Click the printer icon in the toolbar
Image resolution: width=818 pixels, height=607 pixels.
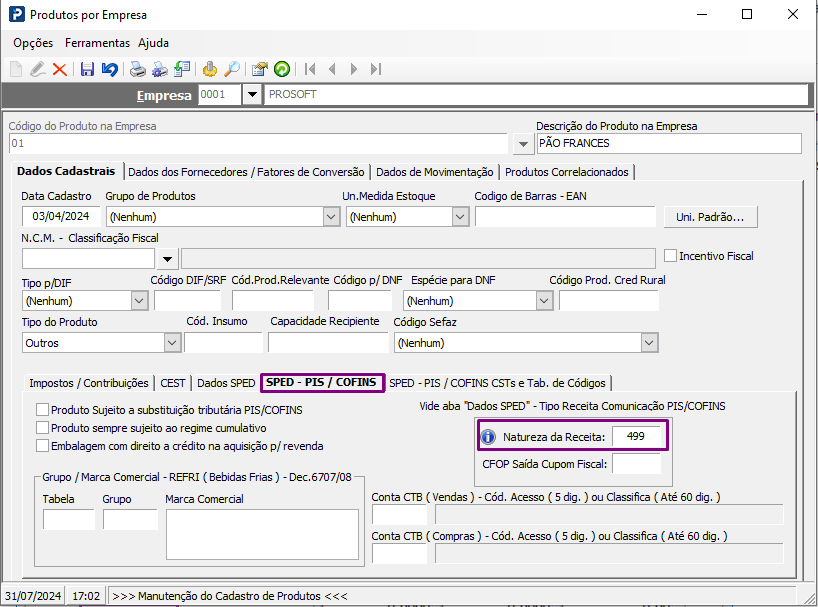[138, 69]
